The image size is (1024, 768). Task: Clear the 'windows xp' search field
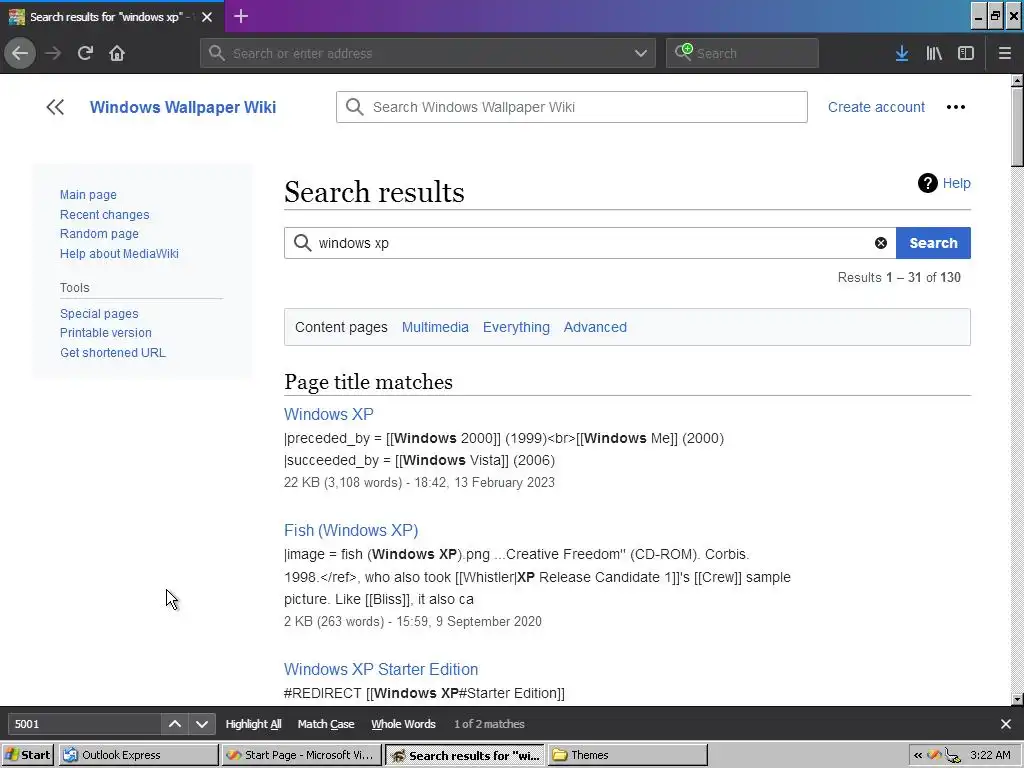(x=881, y=243)
